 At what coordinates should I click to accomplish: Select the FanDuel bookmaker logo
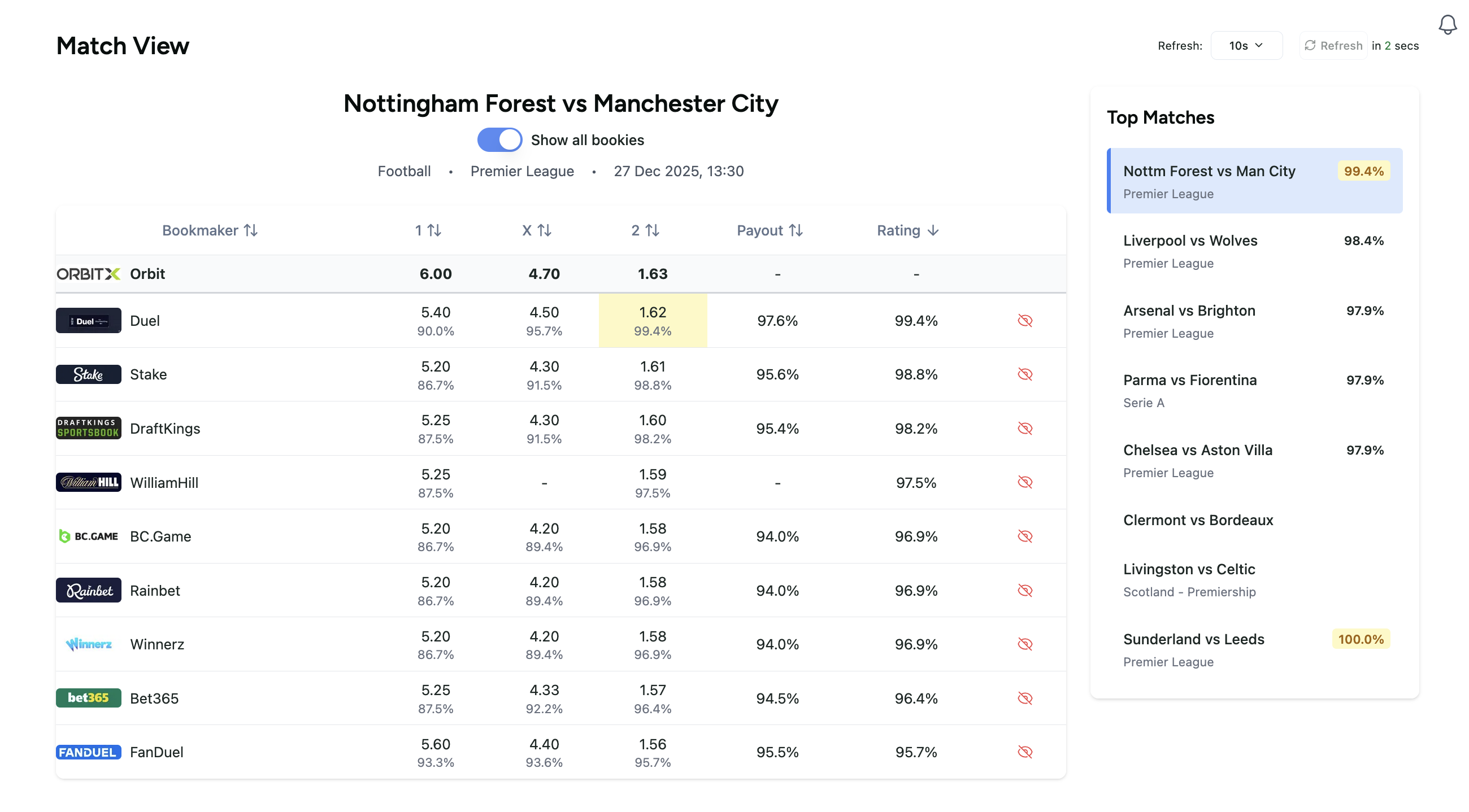click(x=88, y=752)
